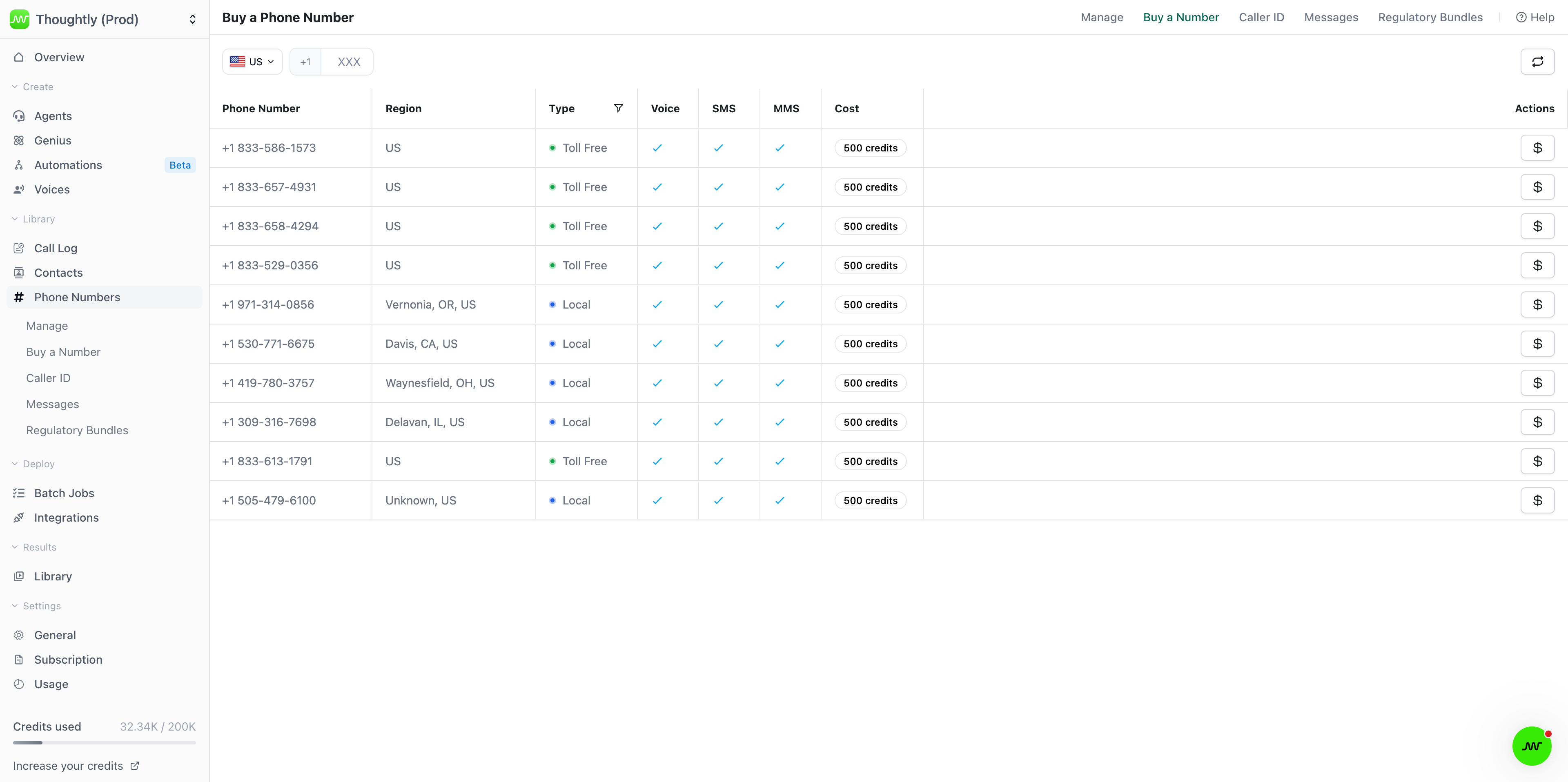Click the Thoughtly green logo icon
Viewport: 1568px width, 782px height.
20,19
